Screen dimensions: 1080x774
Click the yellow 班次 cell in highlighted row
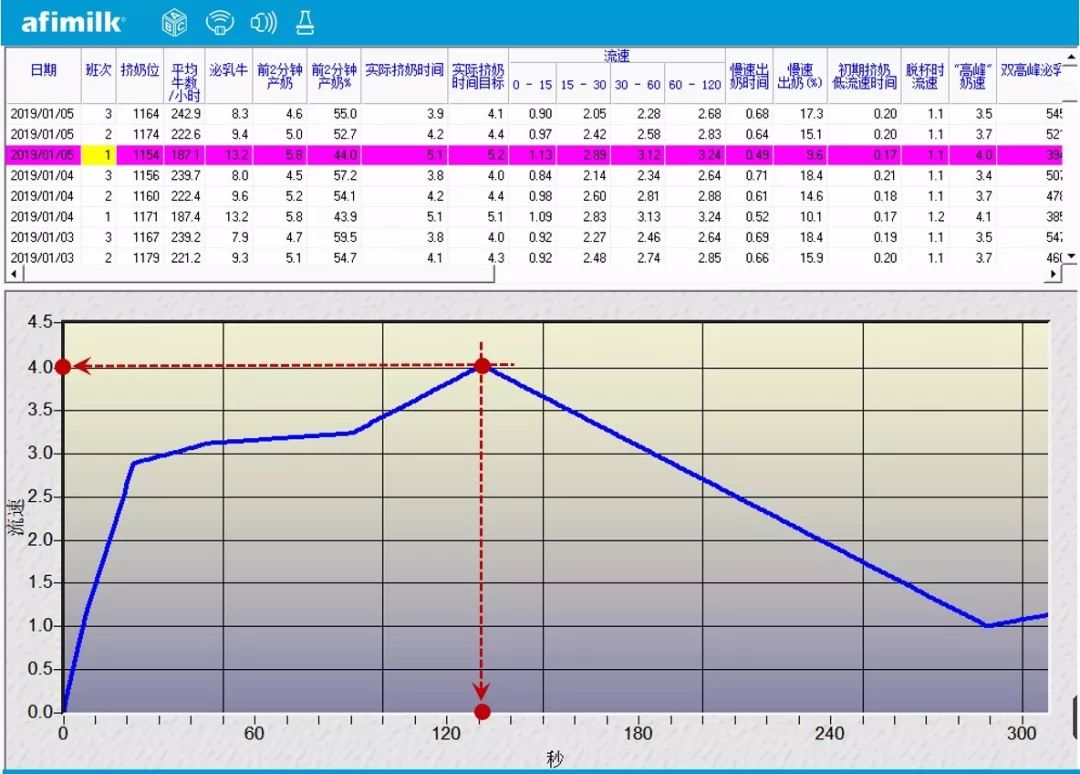98,155
